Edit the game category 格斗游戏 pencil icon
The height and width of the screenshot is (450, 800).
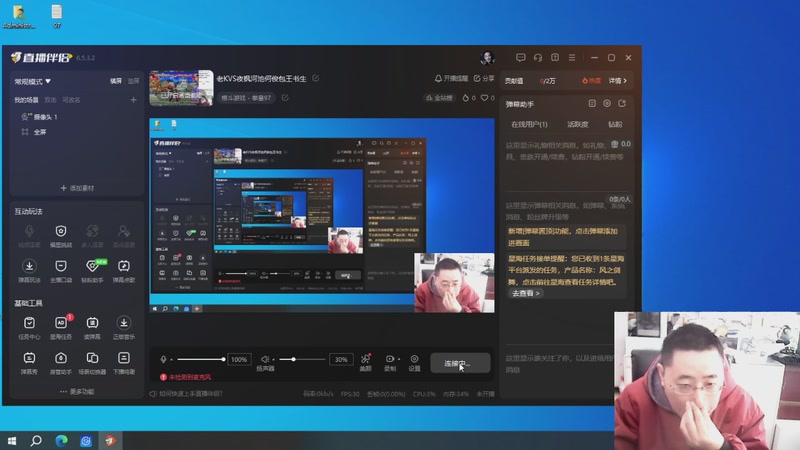[285, 97]
